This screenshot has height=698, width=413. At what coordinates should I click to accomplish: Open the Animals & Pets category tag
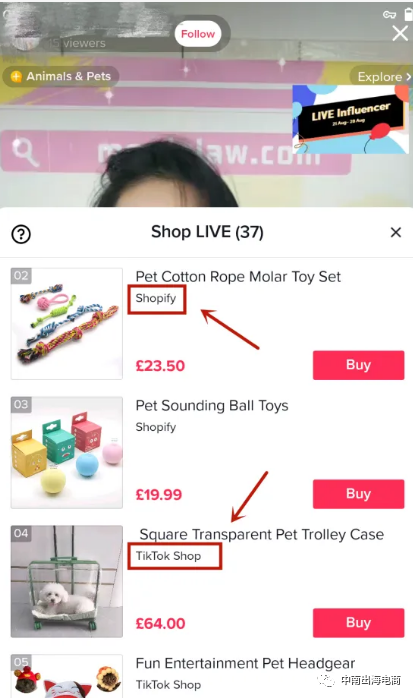coord(61,76)
